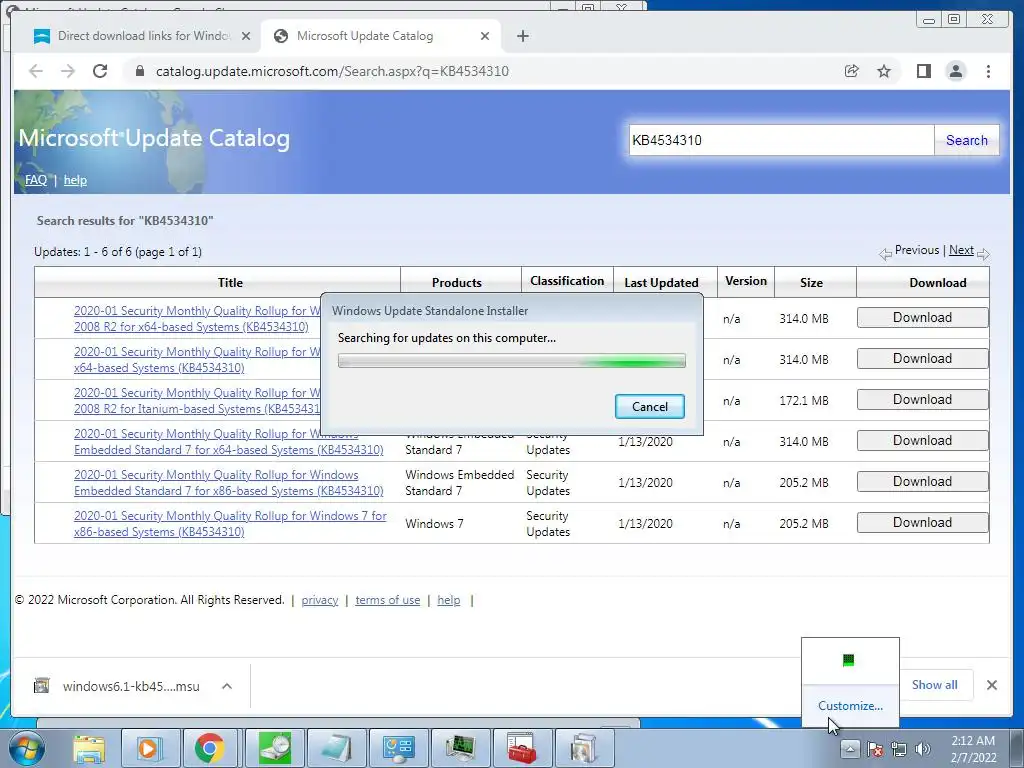1024x768 pixels.
Task: Cancel the Standalone Installer search
Action: tap(650, 406)
